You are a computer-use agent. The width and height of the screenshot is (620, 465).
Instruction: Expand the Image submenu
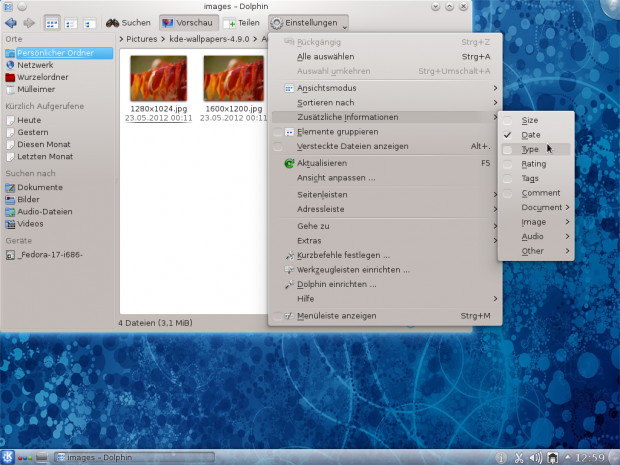point(534,222)
